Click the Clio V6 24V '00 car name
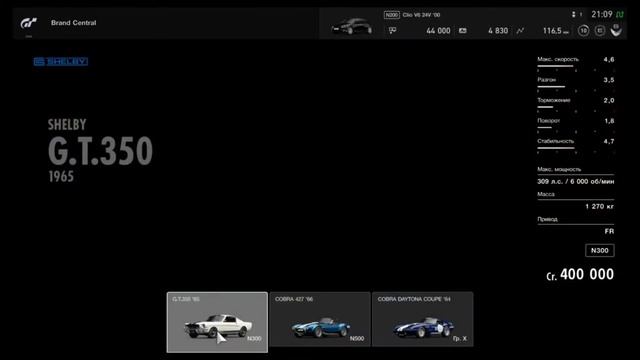The image size is (640, 360). (421, 15)
